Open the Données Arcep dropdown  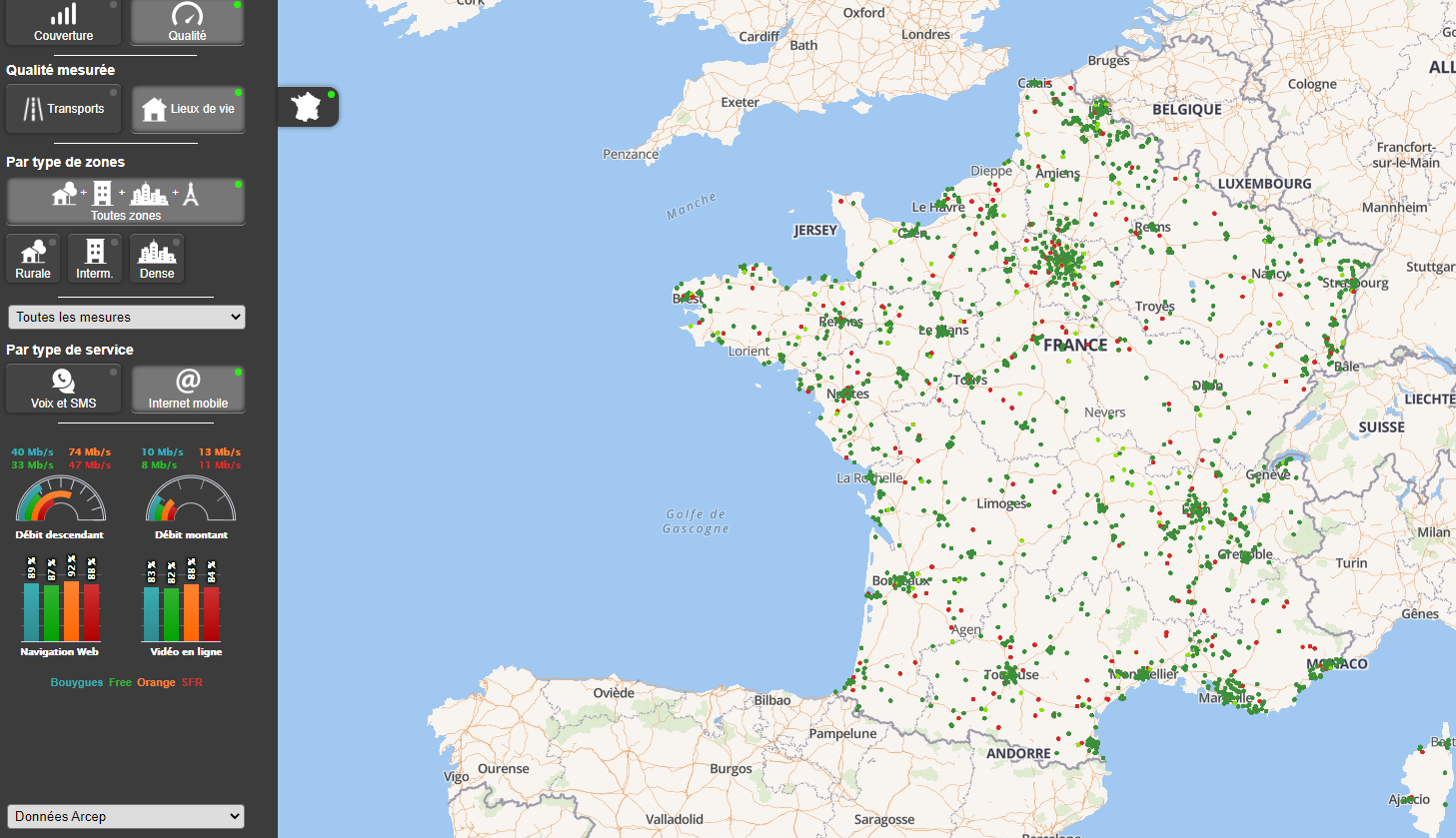point(126,816)
